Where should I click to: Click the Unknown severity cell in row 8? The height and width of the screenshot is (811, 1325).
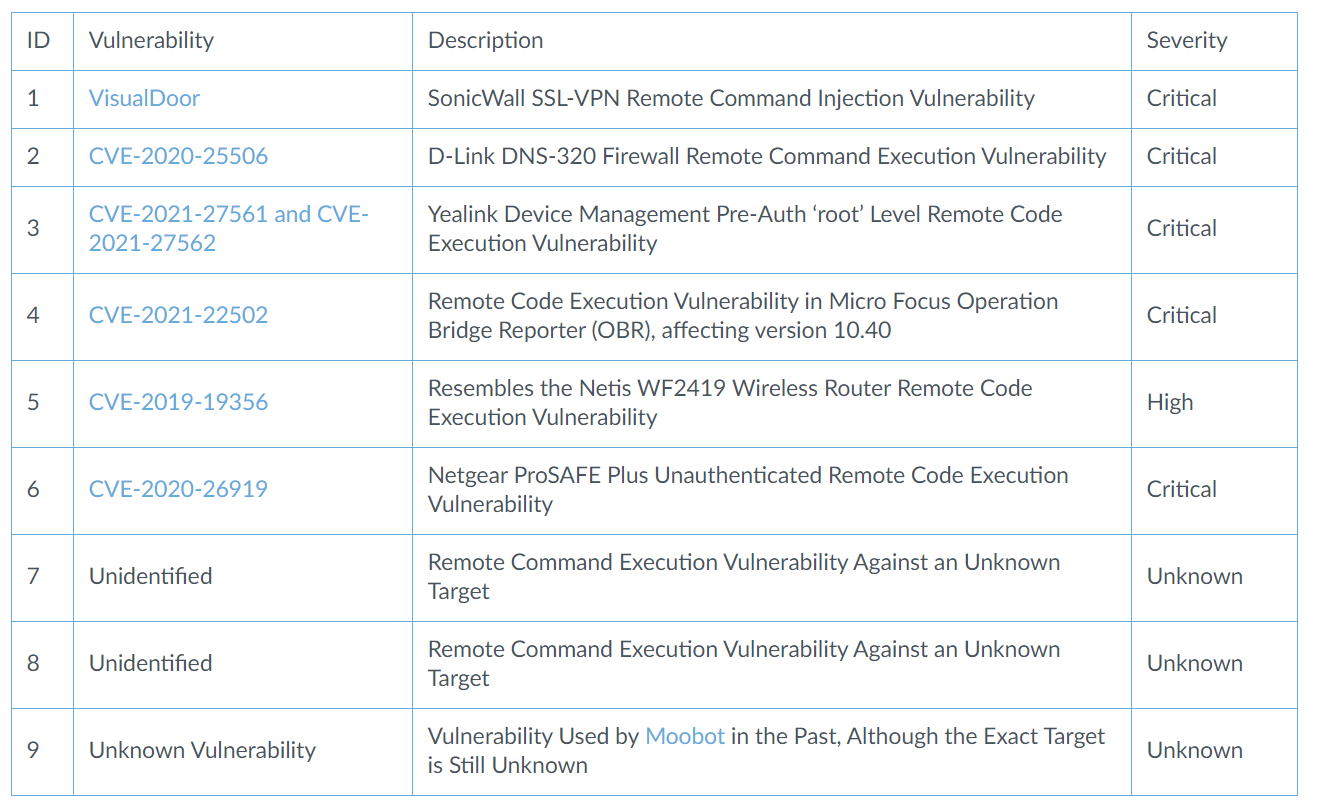1194,663
